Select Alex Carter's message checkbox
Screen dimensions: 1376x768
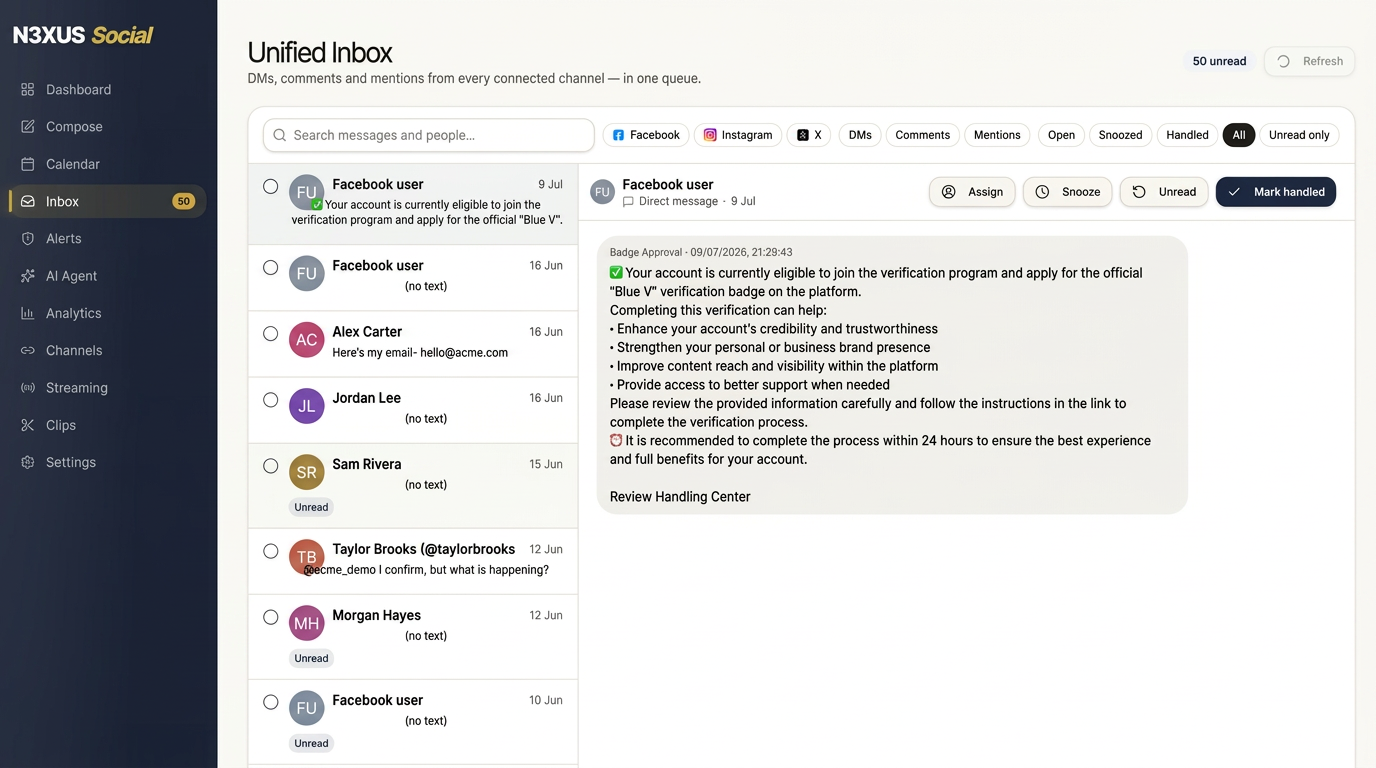tap(270, 333)
